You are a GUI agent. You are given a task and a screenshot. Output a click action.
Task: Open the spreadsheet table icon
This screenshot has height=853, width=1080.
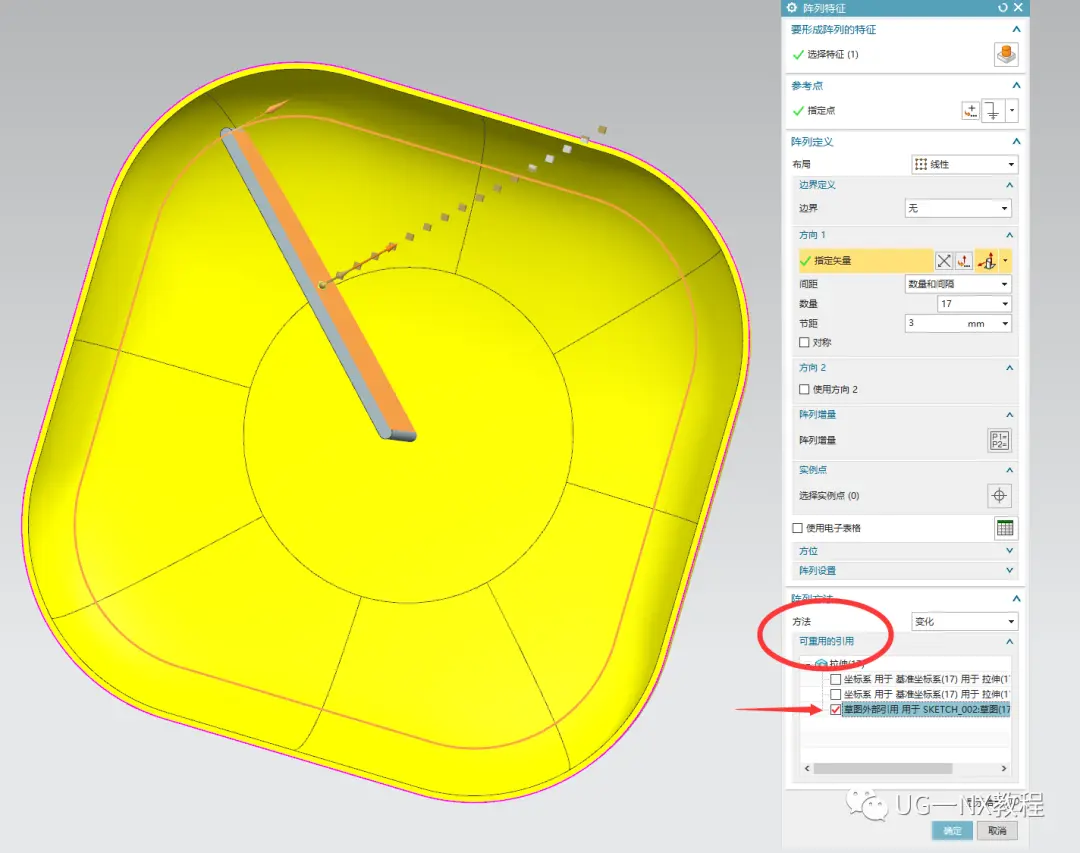pos(1005,528)
